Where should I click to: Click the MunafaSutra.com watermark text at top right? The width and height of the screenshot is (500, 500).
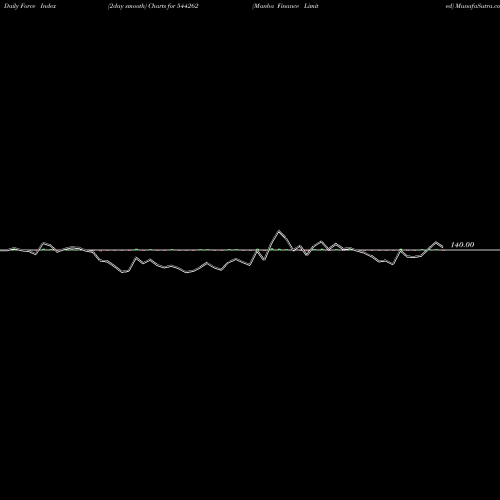[x=477, y=6]
